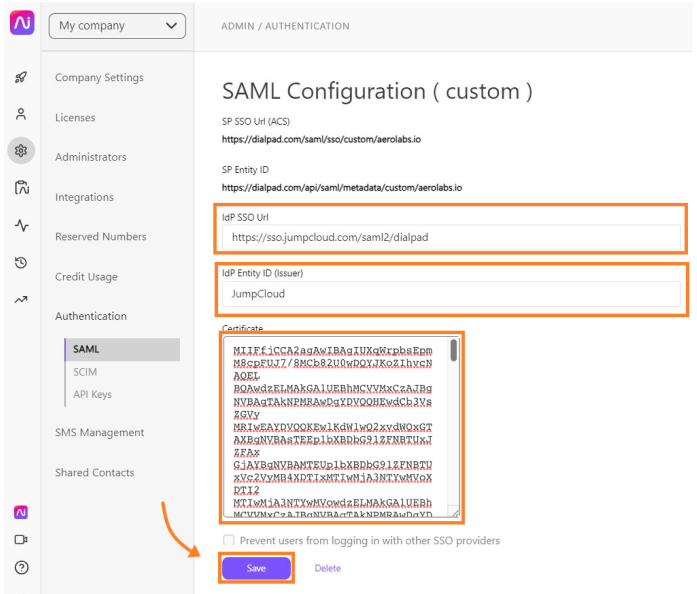The width and height of the screenshot is (697, 594).
Task: Open the activity pulse icon in sidebar
Action: tap(21, 225)
